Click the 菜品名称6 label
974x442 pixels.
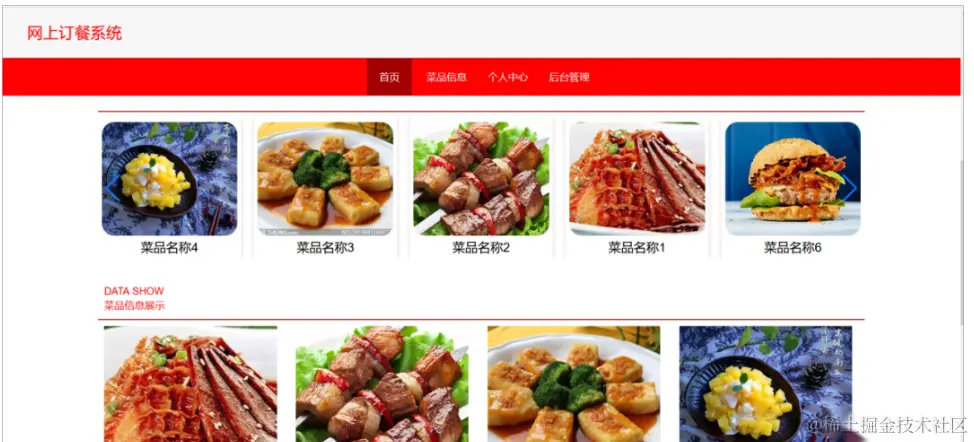[x=793, y=248]
